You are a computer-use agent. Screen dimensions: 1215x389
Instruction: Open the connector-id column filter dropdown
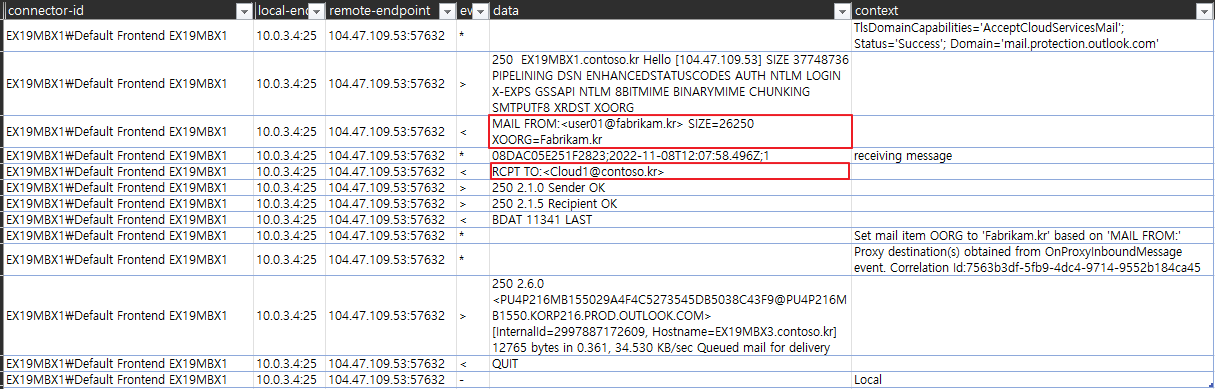click(243, 11)
